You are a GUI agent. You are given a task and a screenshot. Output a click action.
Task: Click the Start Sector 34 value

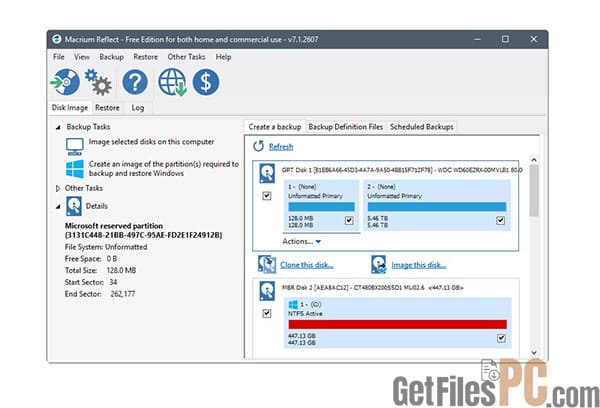pyautogui.click(x=113, y=282)
